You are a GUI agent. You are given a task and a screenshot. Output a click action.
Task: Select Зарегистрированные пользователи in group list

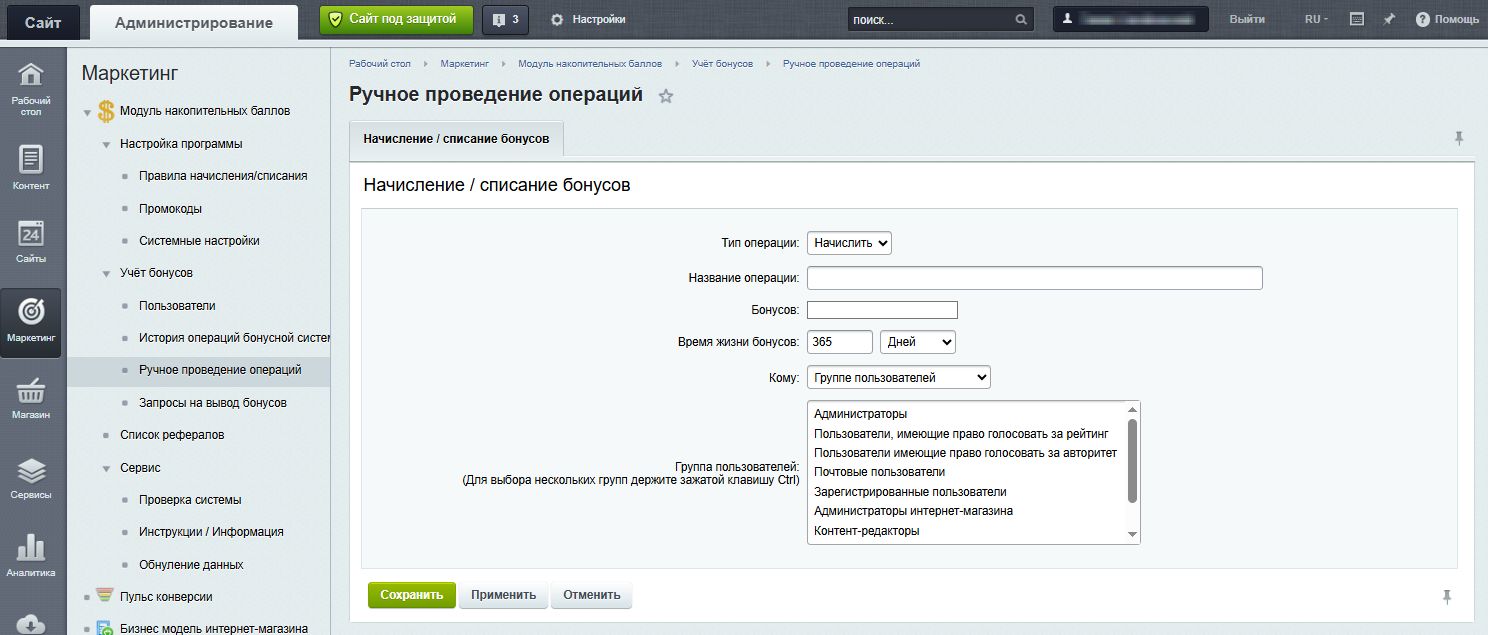tap(910, 492)
